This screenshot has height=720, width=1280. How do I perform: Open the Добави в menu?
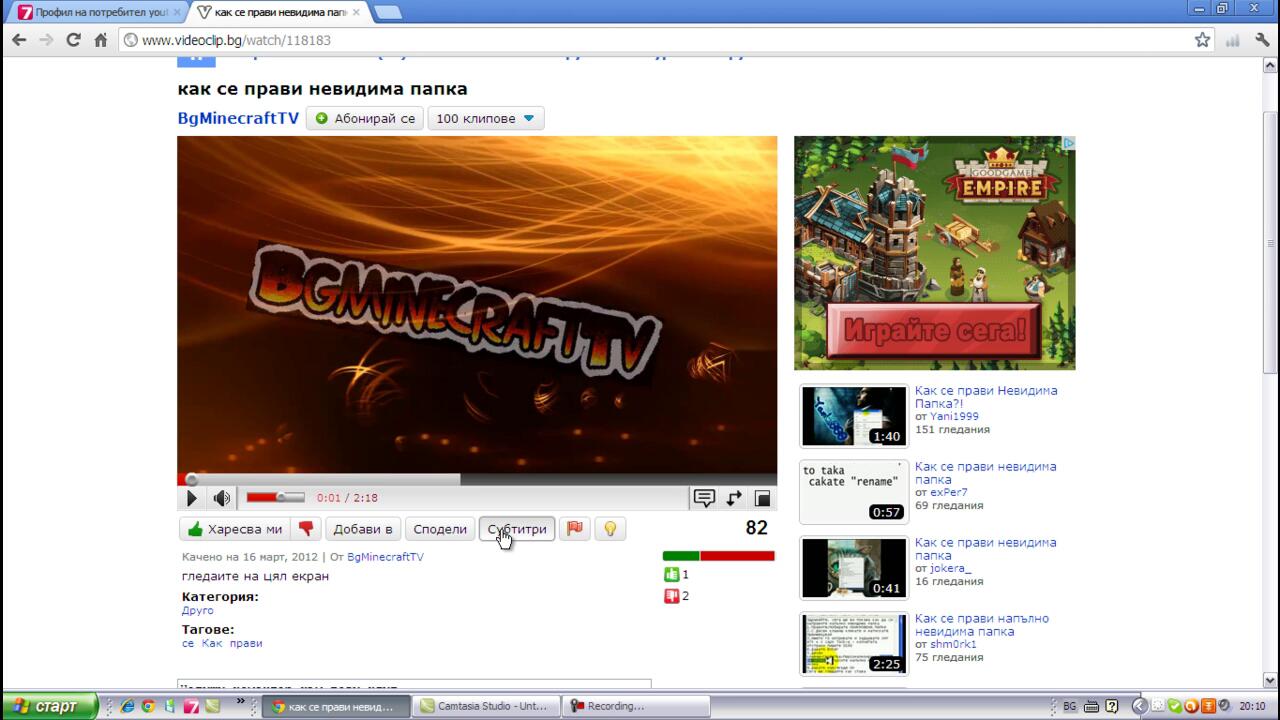coord(363,529)
